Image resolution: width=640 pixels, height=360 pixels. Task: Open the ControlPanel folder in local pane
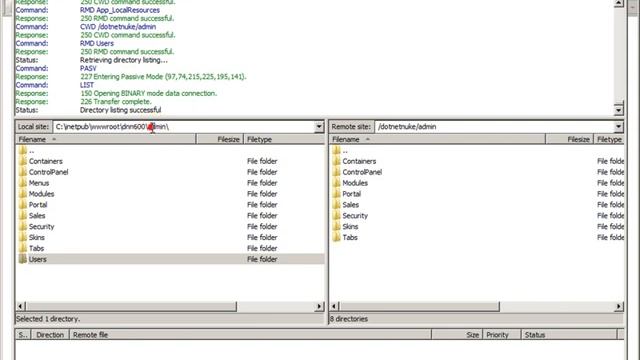pos(48,172)
